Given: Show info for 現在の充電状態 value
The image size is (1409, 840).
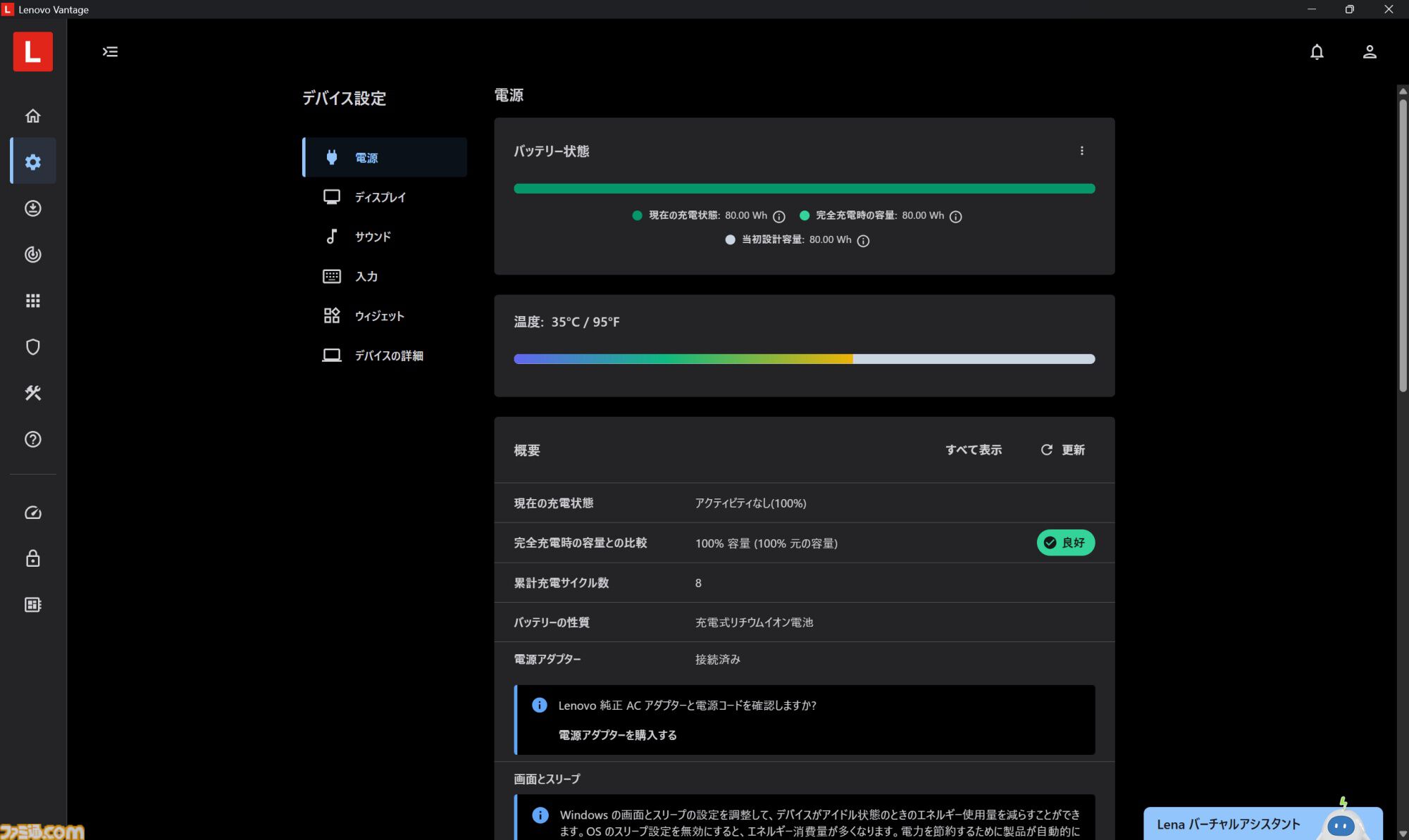Looking at the screenshot, I should coord(778,216).
